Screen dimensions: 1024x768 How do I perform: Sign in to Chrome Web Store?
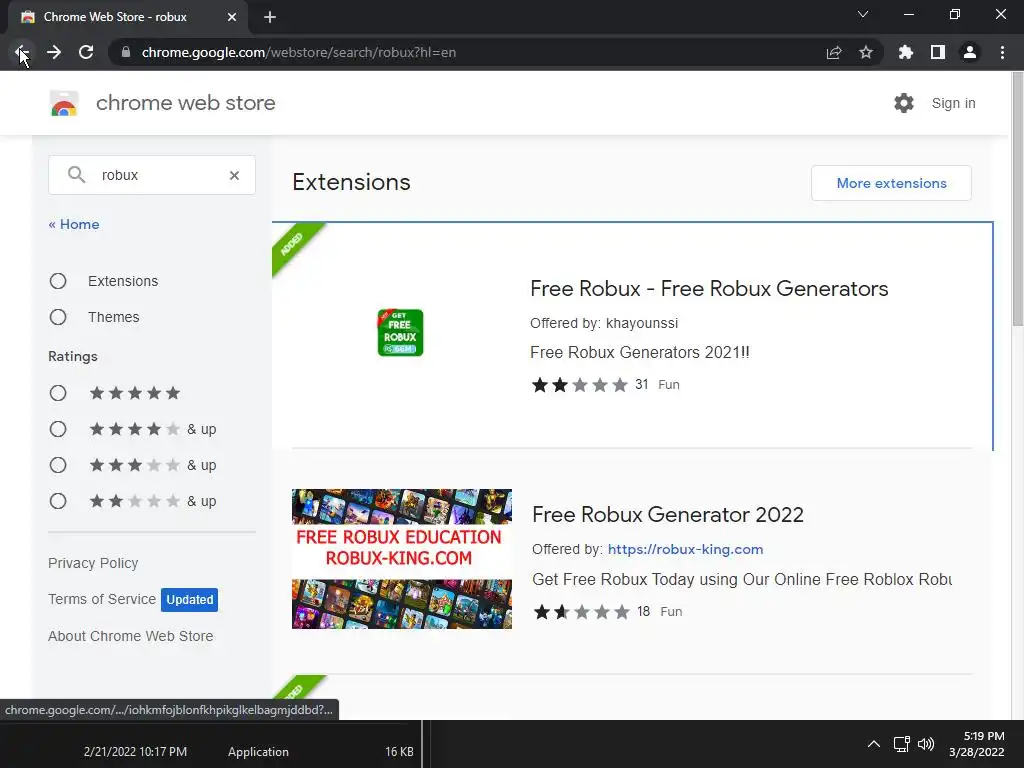(953, 103)
